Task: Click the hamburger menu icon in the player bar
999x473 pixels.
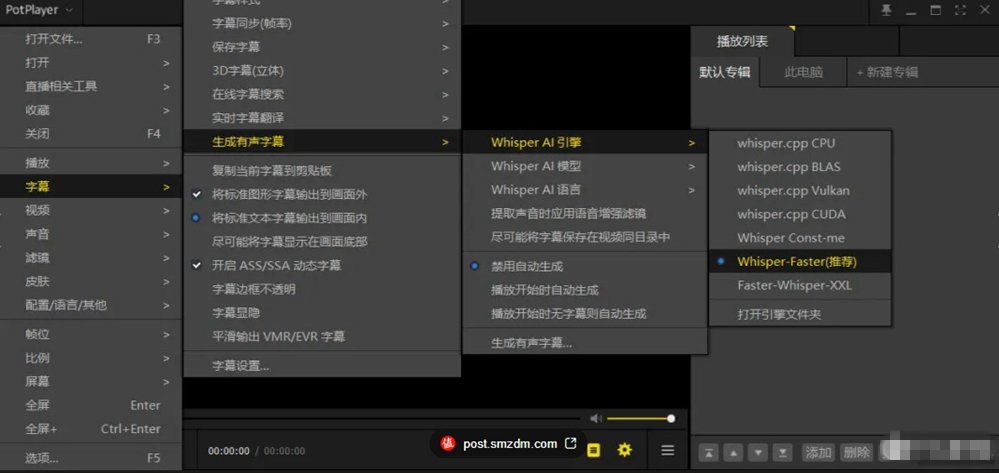Action: click(x=667, y=450)
